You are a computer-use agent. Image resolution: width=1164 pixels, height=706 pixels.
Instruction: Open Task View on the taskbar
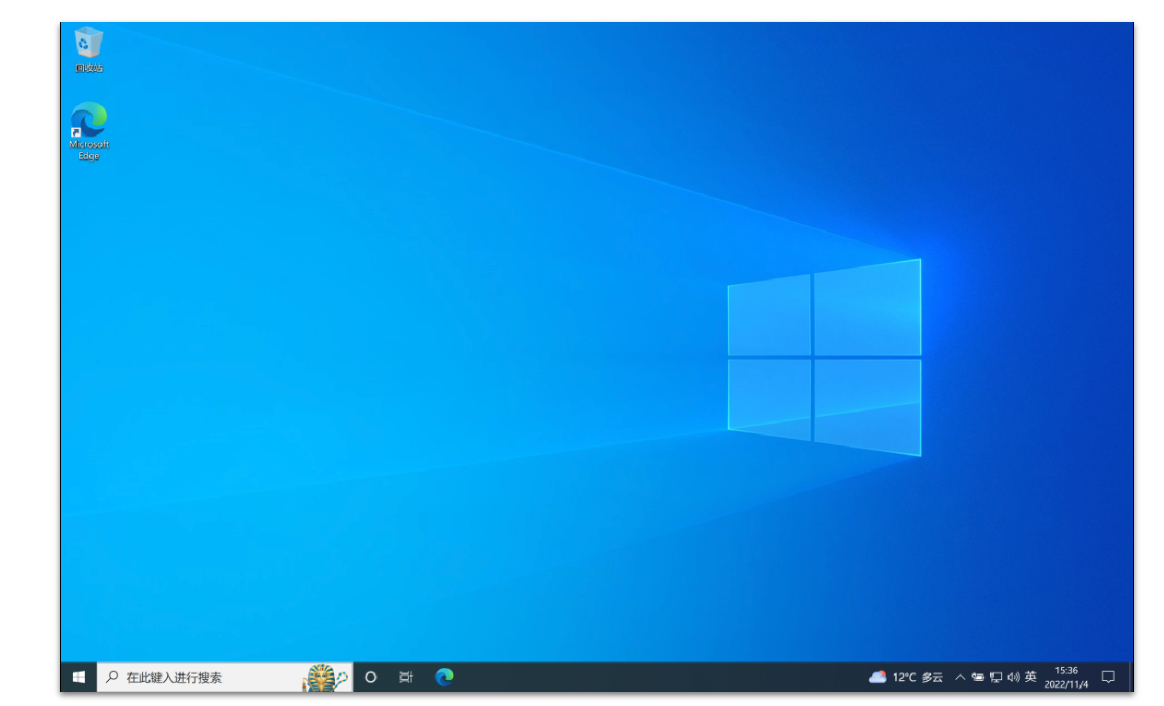pos(405,677)
